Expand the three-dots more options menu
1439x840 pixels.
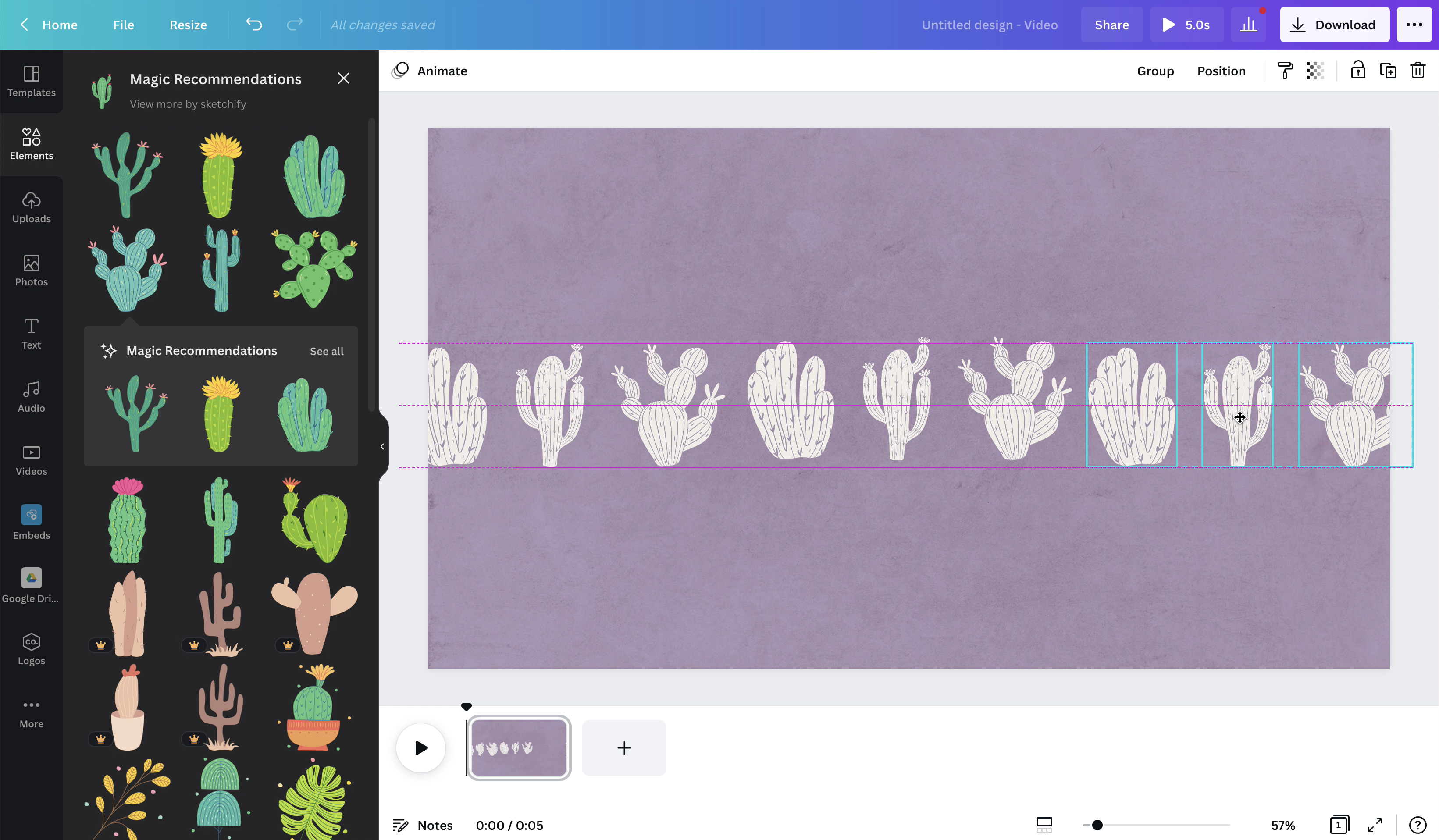click(1414, 25)
